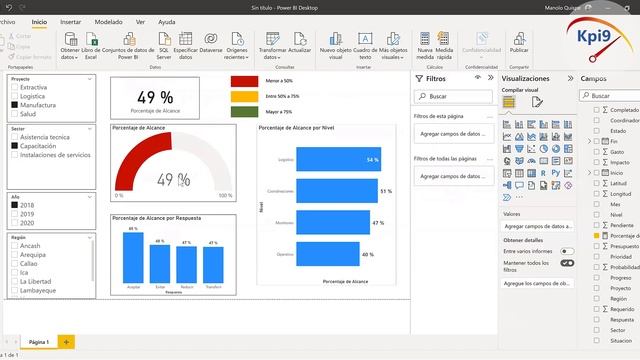Expand the Fin field hierarchy
Screen dimensions: 640x360
click(589, 141)
